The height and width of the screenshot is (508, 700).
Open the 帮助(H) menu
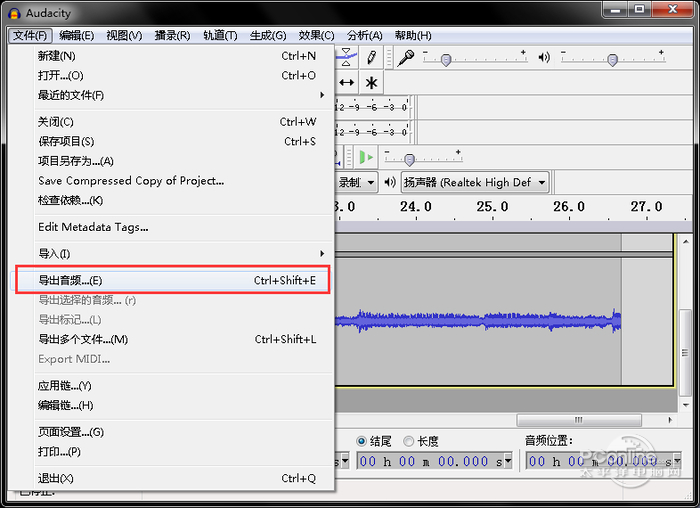click(413, 35)
